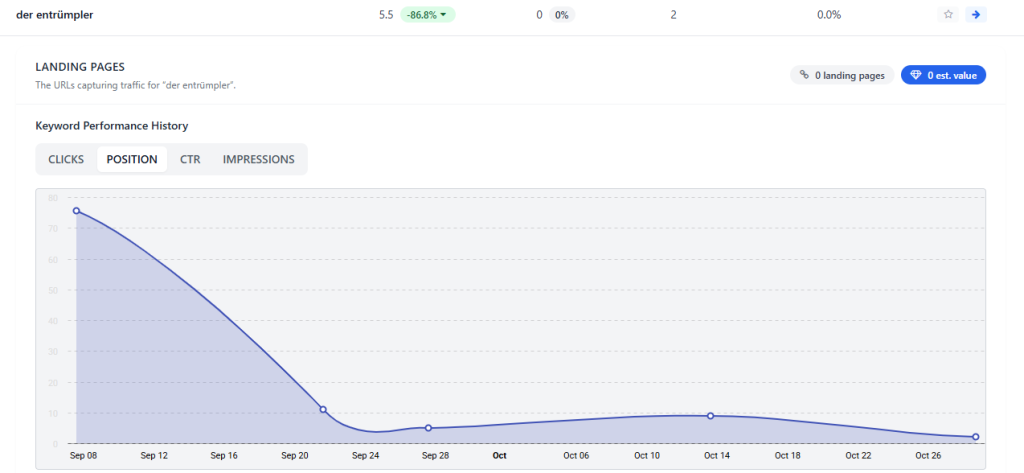Click the 0% clicks change badge
Viewport: 1024px width, 473px height.
pos(561,15)
